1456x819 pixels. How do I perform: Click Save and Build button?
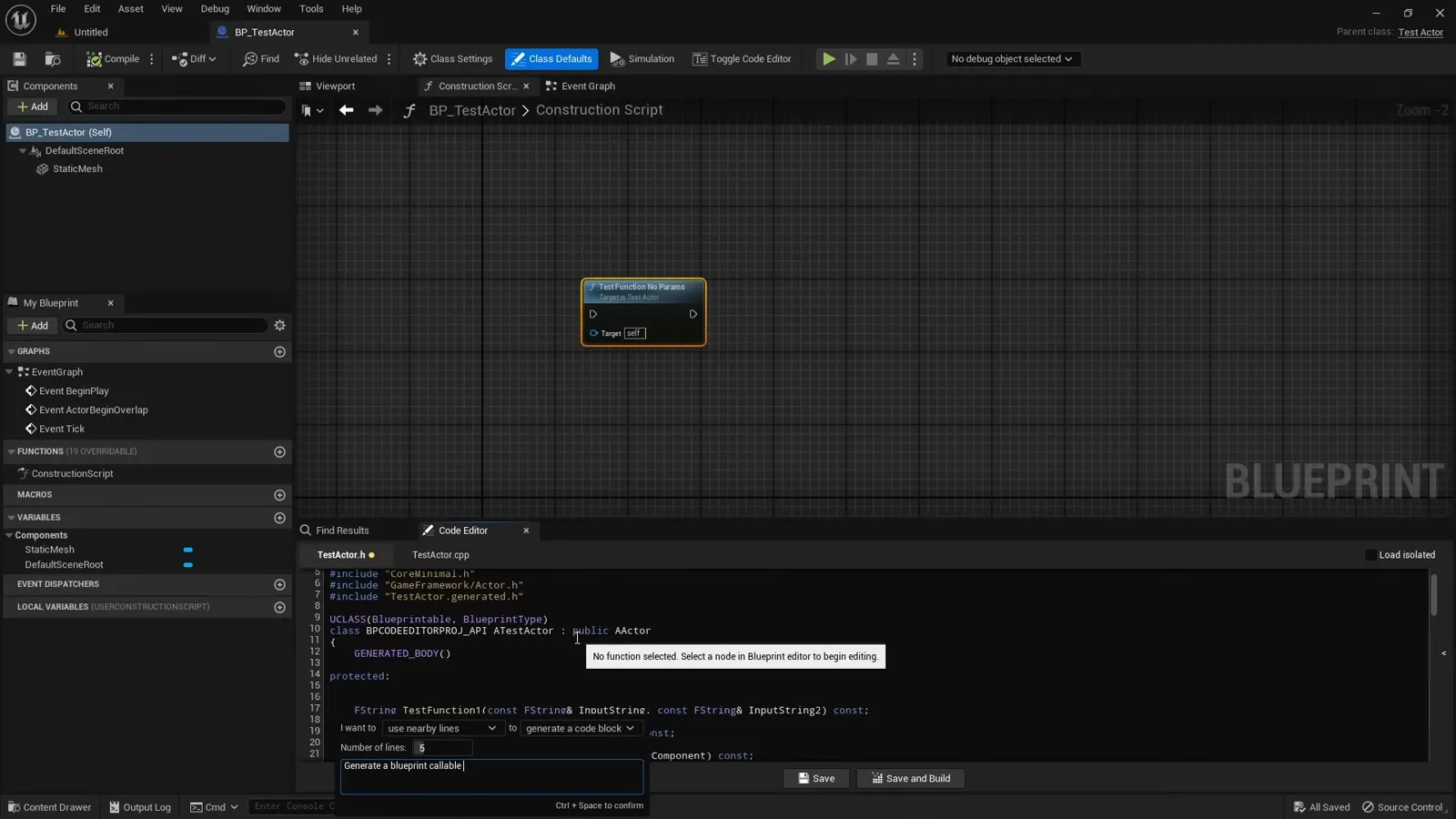click(910, 779)
